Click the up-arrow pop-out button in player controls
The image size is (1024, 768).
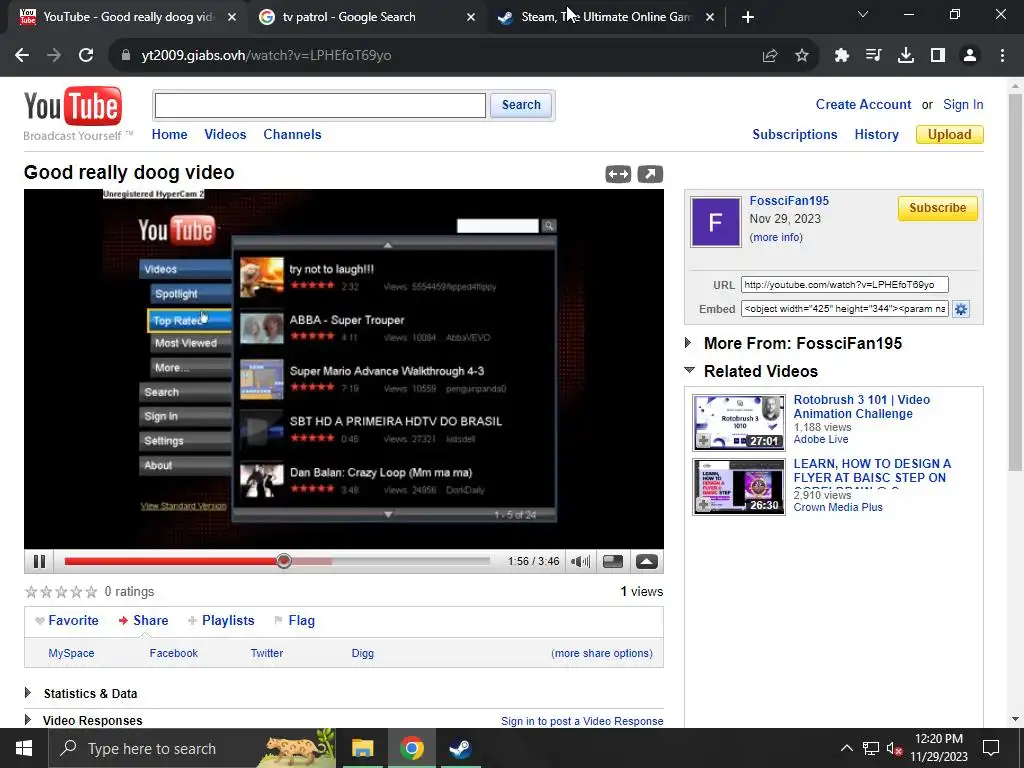pyautogui.click(x=647, y=562)
